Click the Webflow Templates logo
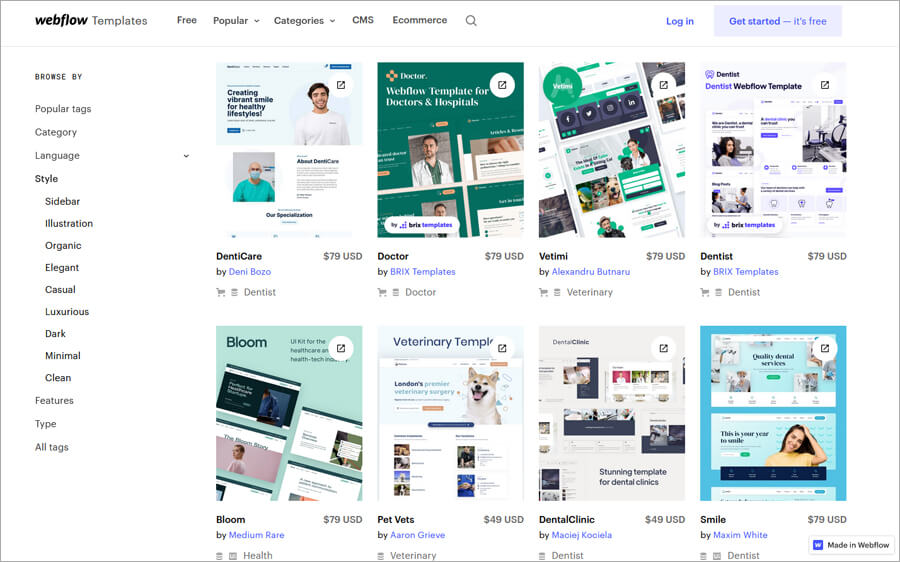This screenshot has width=900, height=562. (x=91, y=20)
